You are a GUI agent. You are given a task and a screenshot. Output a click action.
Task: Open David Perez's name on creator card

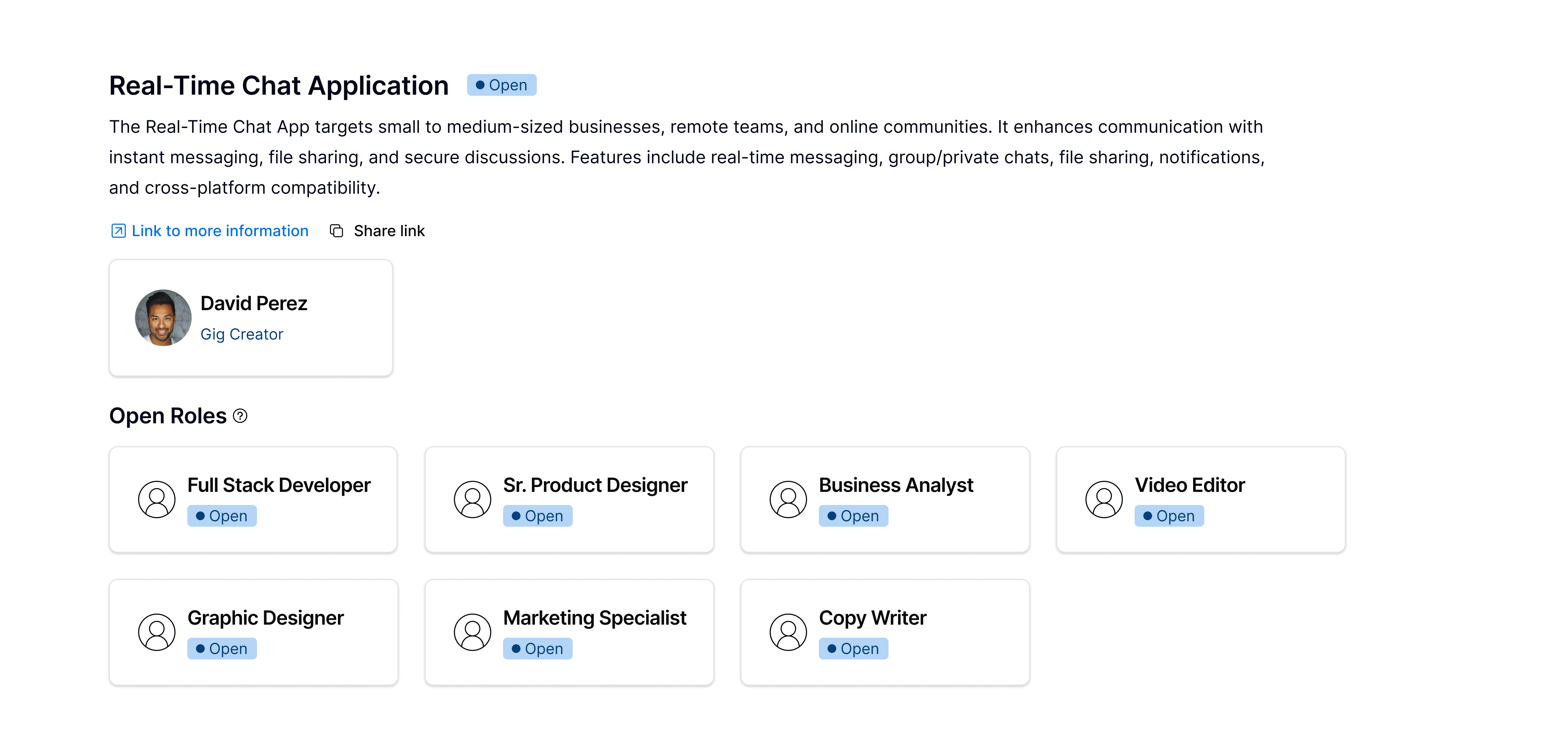coord(254,303)
